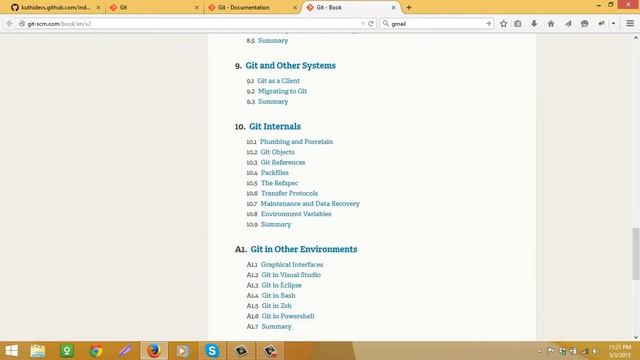
Task: Open the green app icon on taskbar
Action: (67, 351)
